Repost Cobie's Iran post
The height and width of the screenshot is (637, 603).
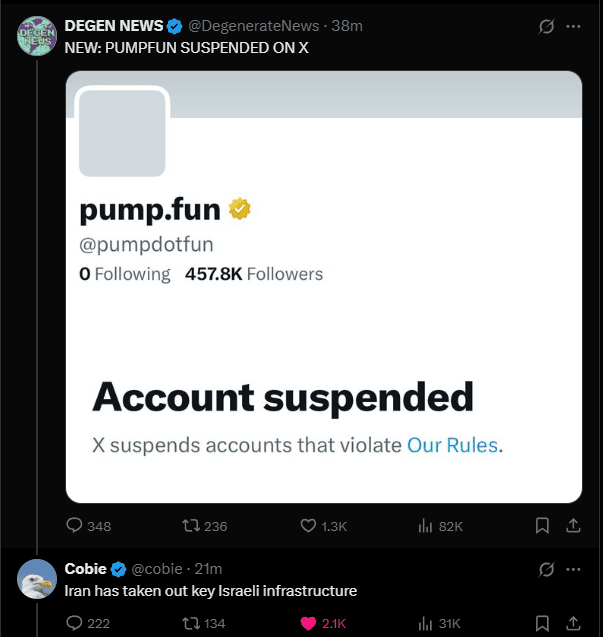189,623
